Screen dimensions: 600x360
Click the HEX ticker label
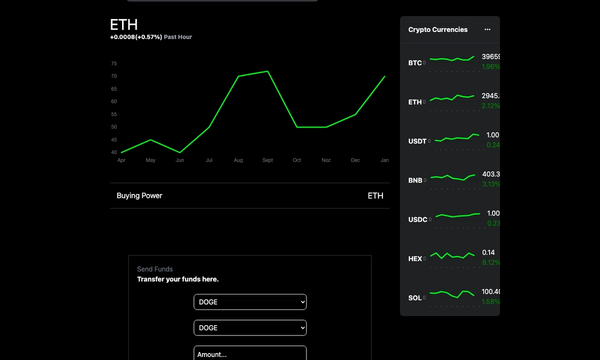(x=415, y=259)
